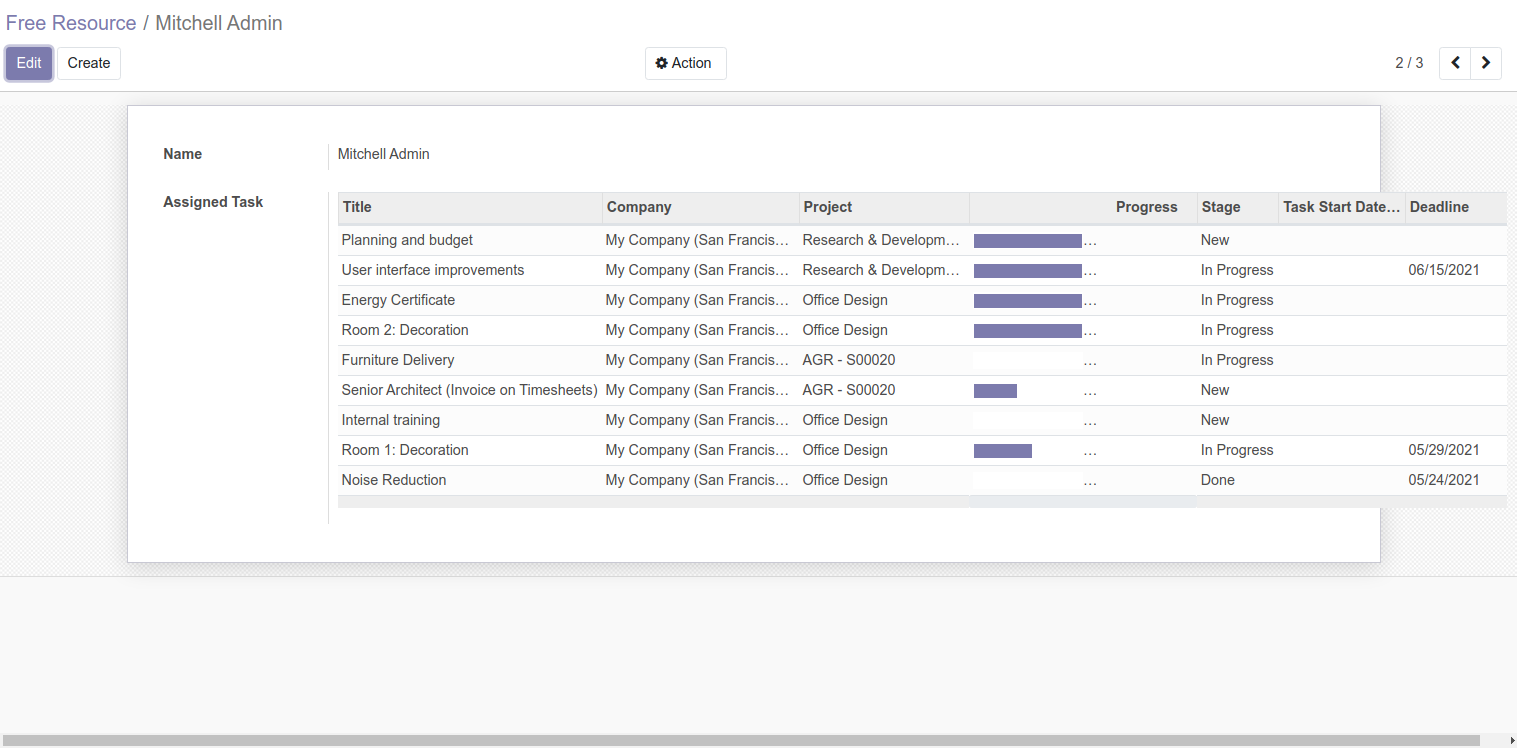Sort table by Progress column header
Image resolution: width=1517 pixels, height=748 pixels.
point(1146,207)
